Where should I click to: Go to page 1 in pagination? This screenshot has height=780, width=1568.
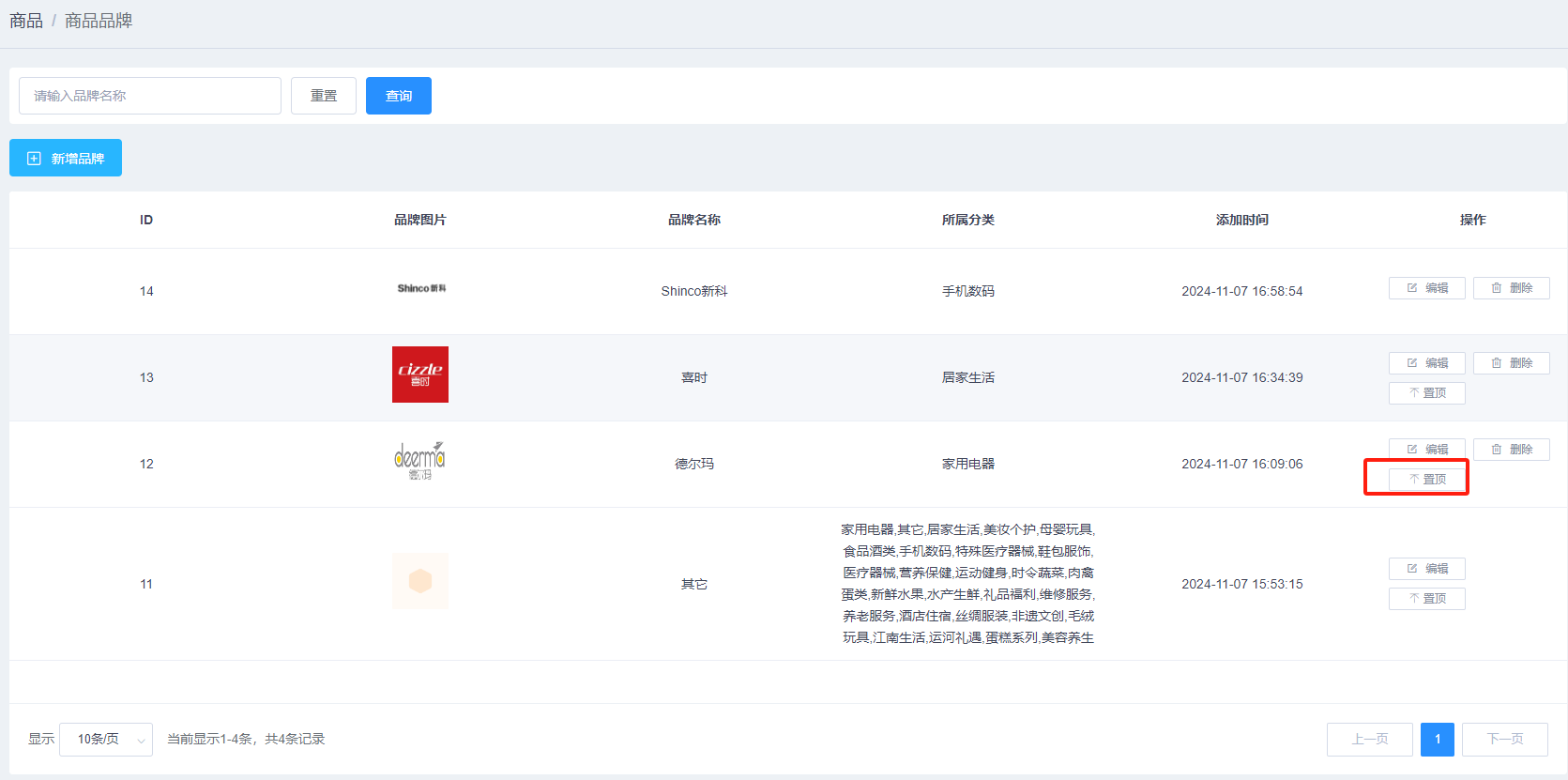point(1437,740)
